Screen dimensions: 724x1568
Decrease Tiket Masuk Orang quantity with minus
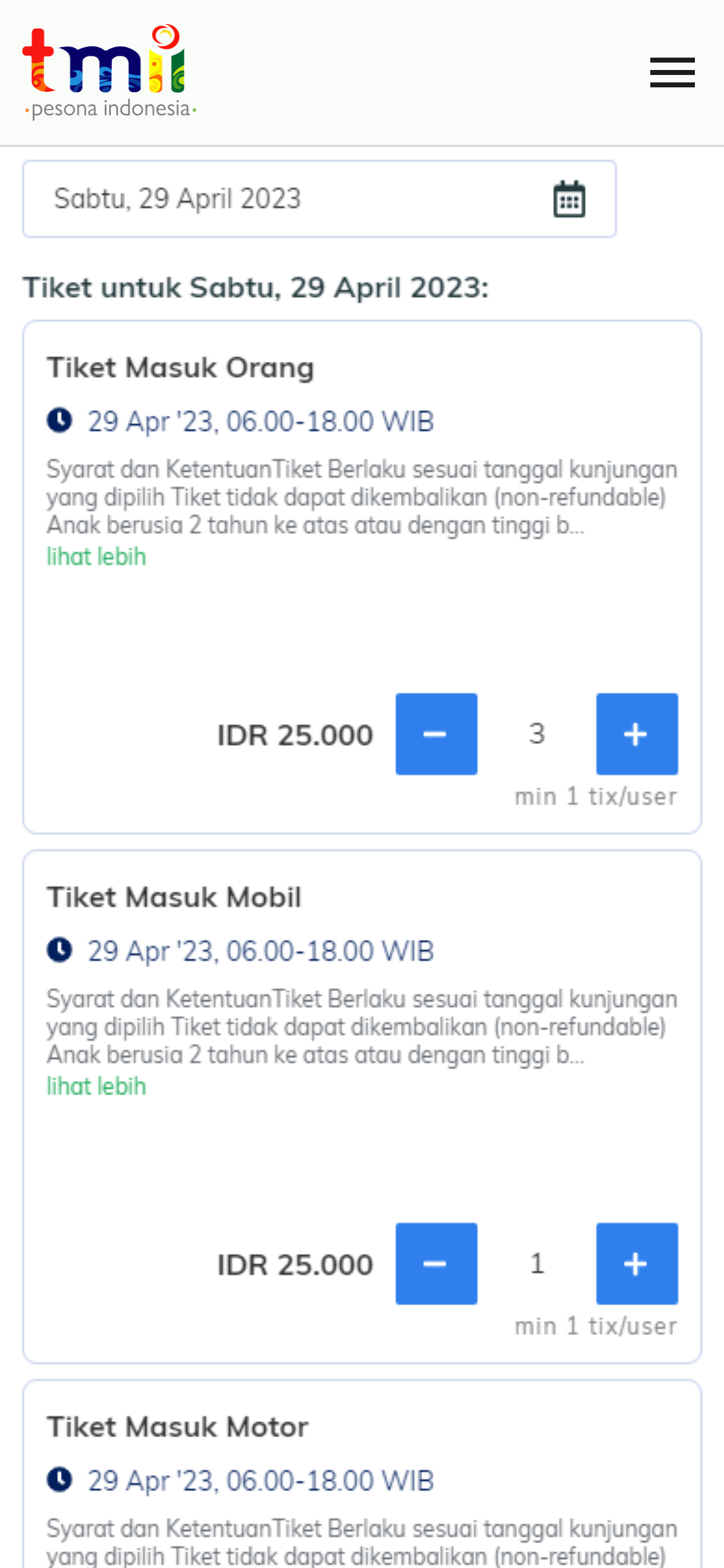[436, 734]
